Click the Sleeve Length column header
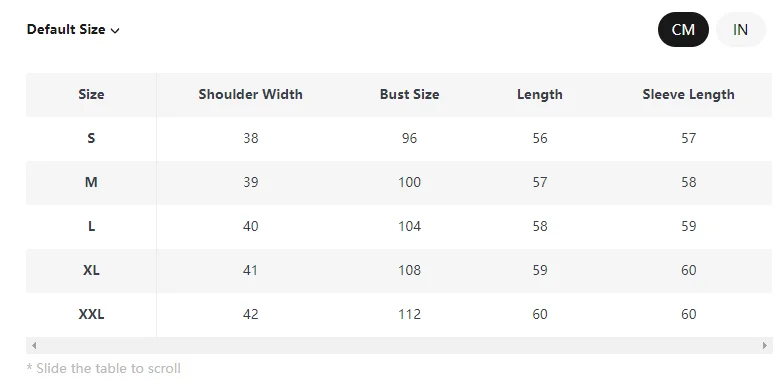 [688, 94]
